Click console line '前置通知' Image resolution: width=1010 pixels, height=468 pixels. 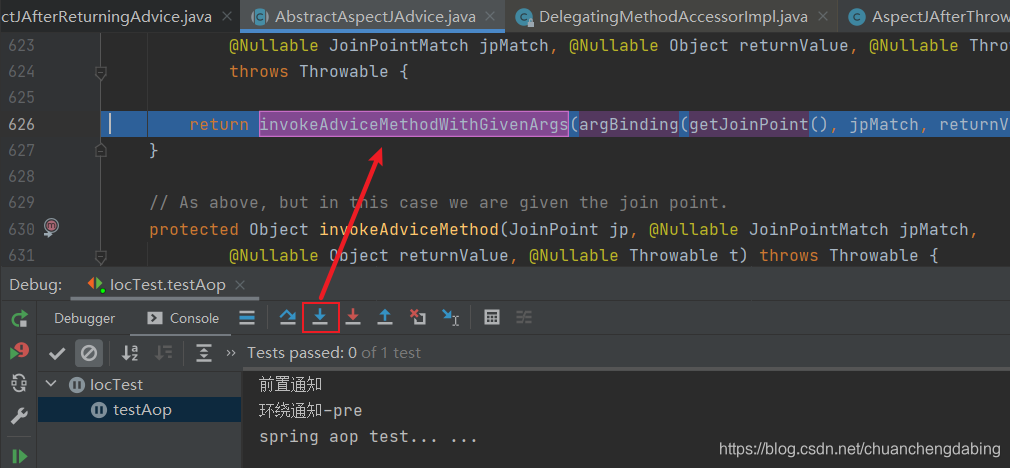pyautogui.click(x=291, y=385)
